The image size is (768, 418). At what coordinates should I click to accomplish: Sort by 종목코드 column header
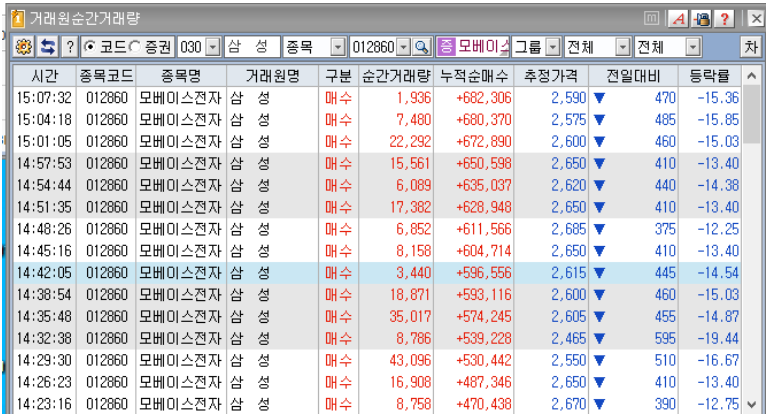click(x=106, y=75)
